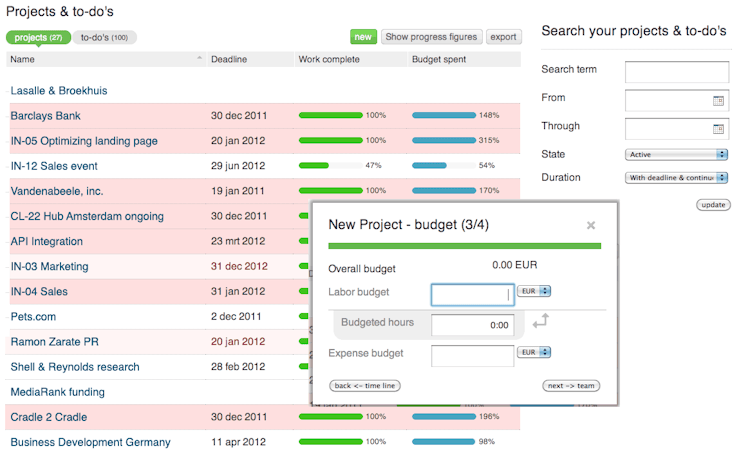Screen dimensions: 739x450
Task: Click Cradle 2 Cradle budget spent bar
Action: [x=443, y=417]
